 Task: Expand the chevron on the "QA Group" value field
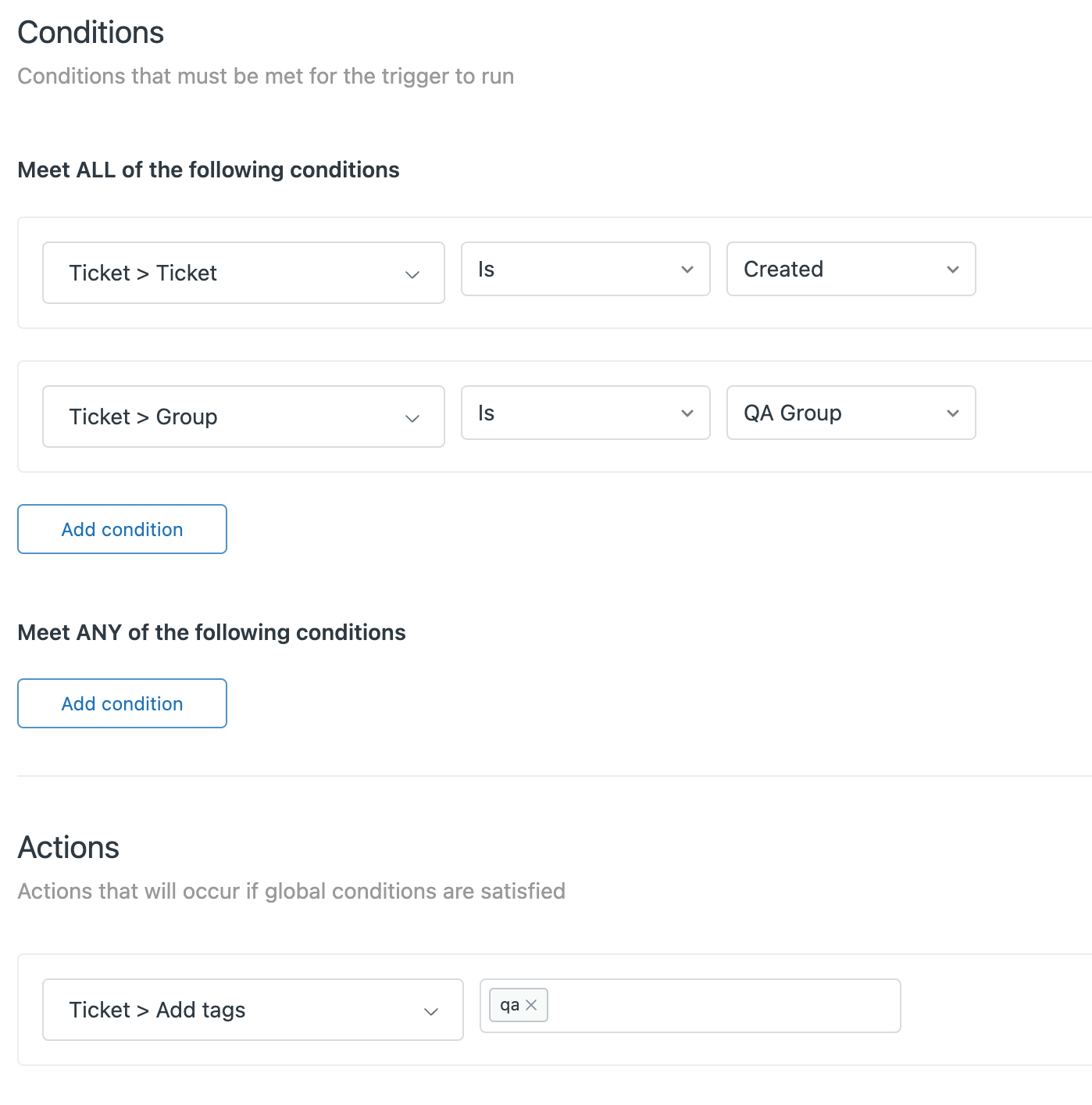(953, 413)
